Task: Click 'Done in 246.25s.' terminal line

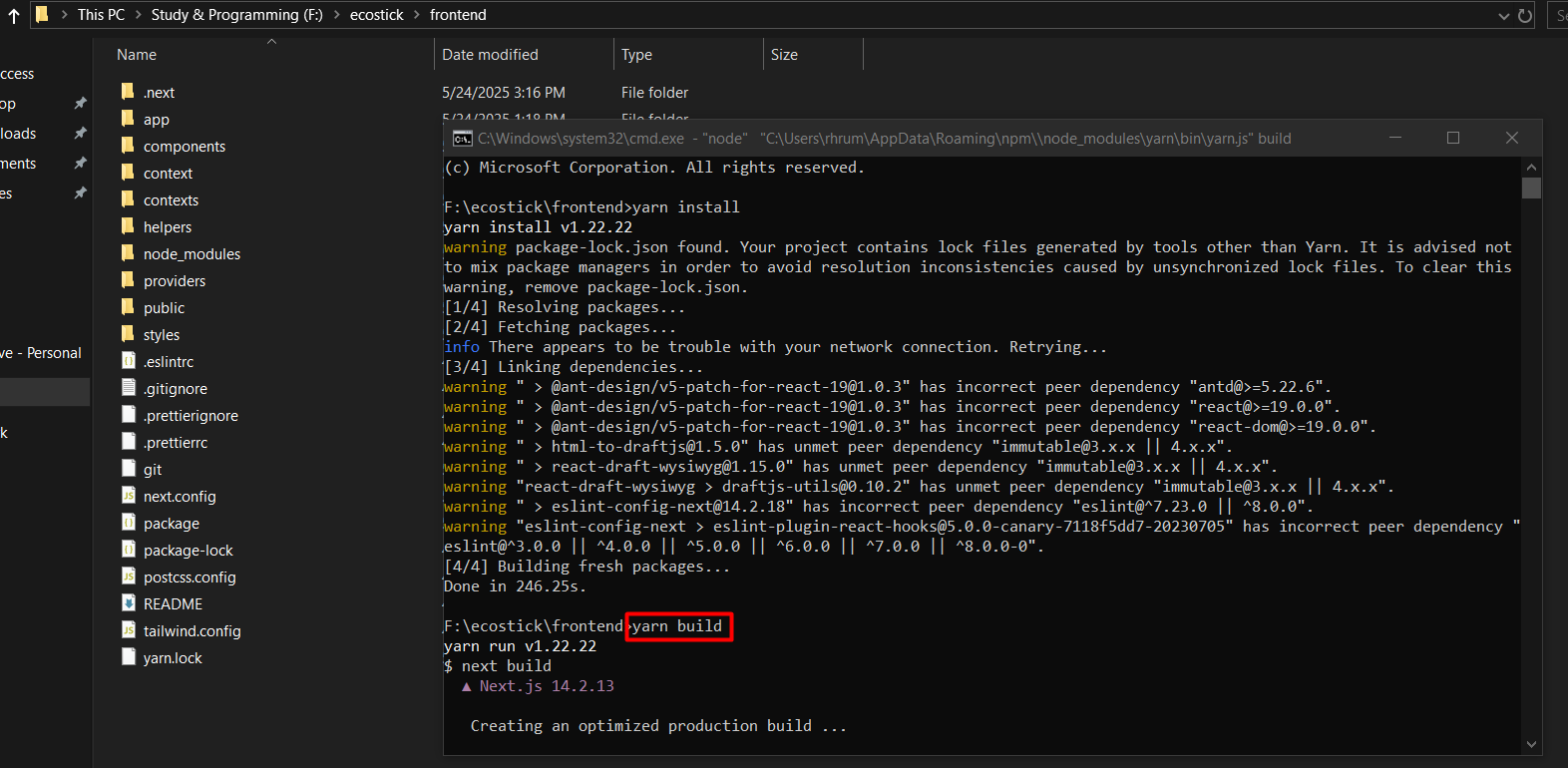Action: 516,586
